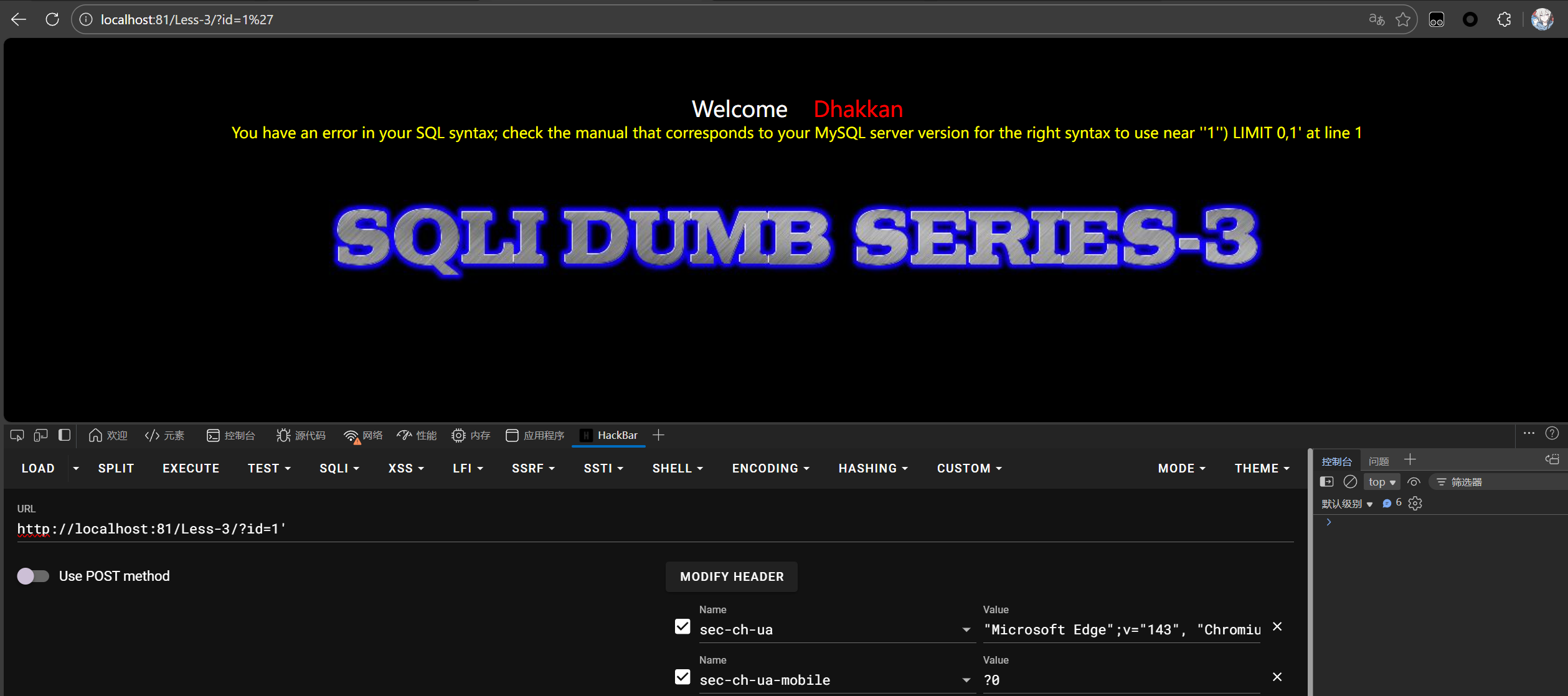Toggle device emulation icon in DevTools
The width and height of the screenshot is (1568, 696).
coord(41,435)
